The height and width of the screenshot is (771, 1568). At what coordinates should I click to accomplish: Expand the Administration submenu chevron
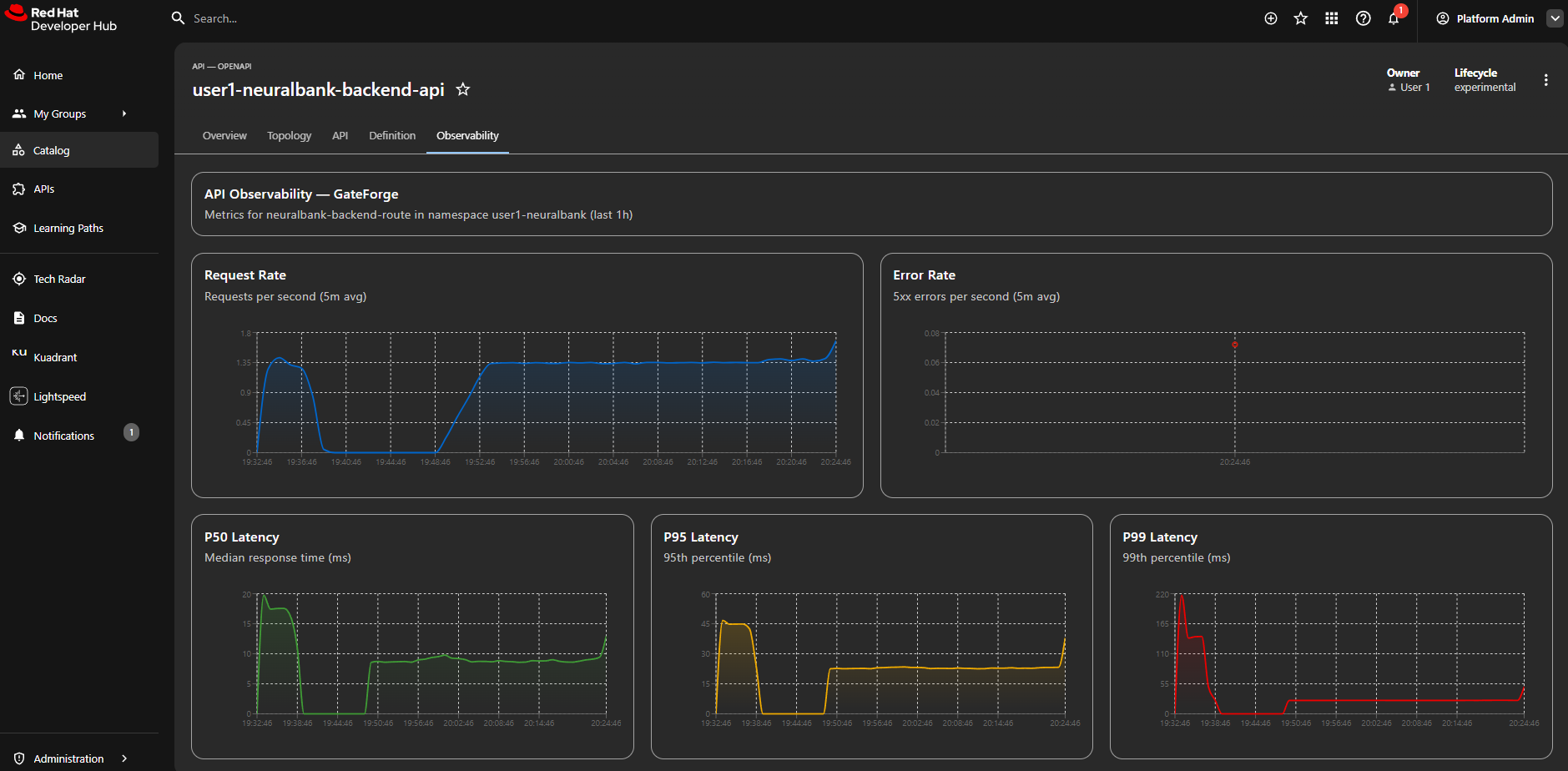tap(124, 758)
